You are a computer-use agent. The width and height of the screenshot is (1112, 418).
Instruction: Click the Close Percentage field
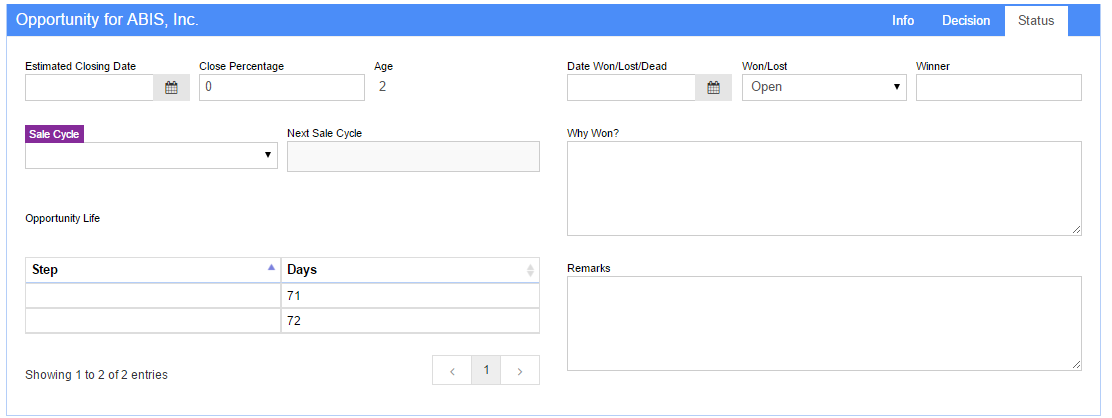(282, 88)
